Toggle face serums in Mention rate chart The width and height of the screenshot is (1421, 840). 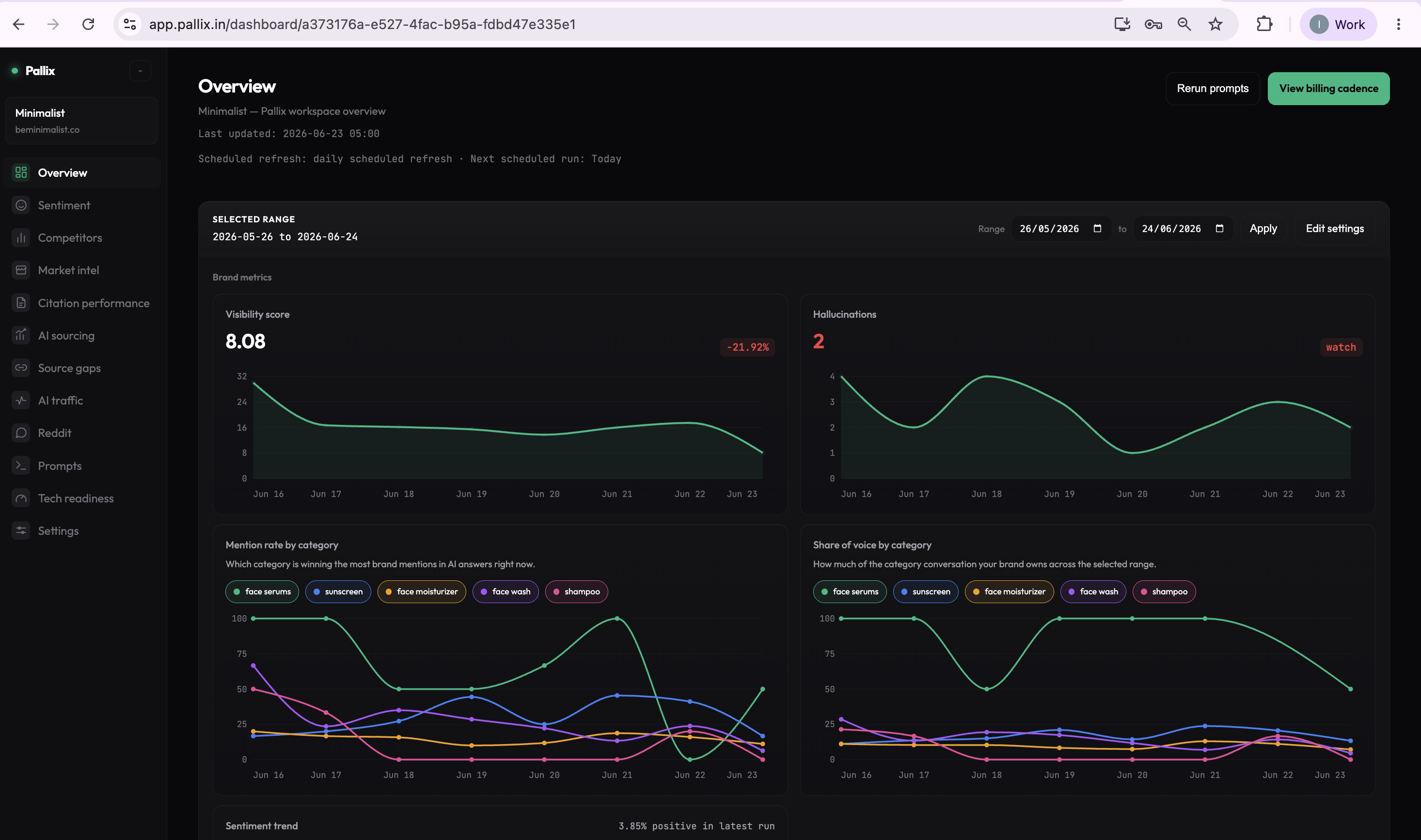click(x=262, y=591)
